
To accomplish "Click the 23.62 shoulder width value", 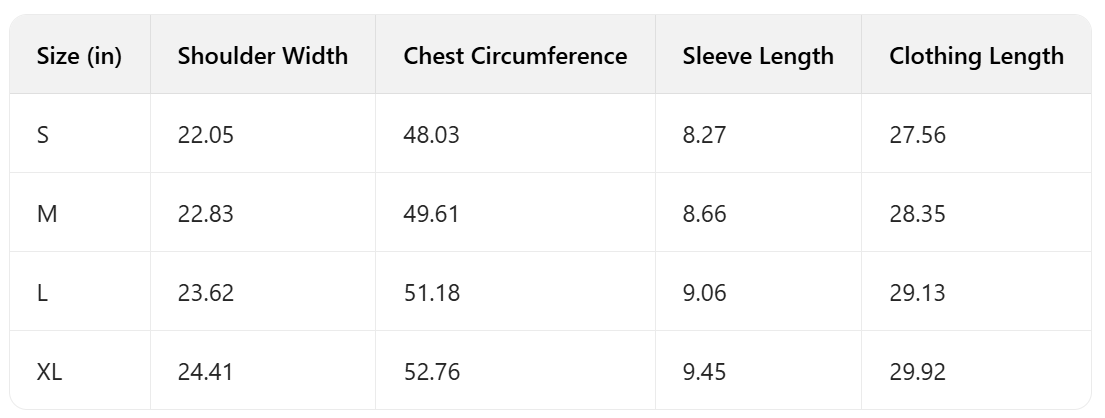I will [205, 293].
